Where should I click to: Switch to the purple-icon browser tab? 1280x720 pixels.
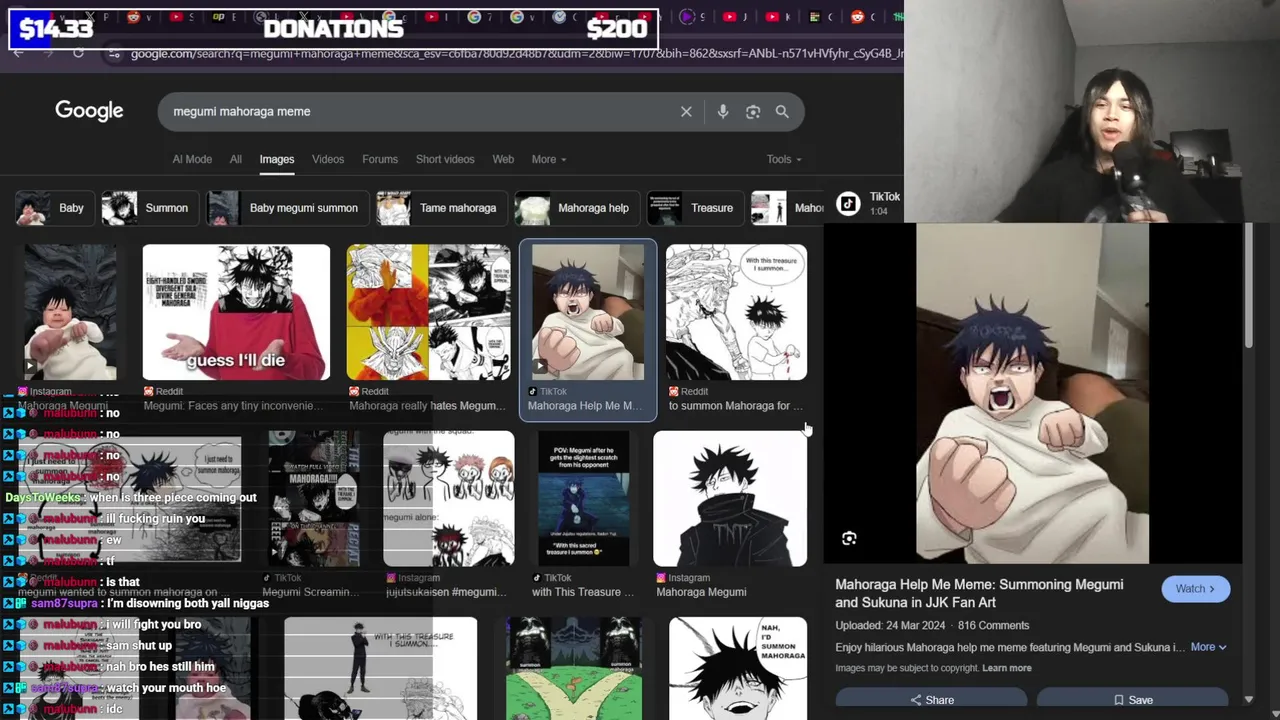(x=687, y=17)
